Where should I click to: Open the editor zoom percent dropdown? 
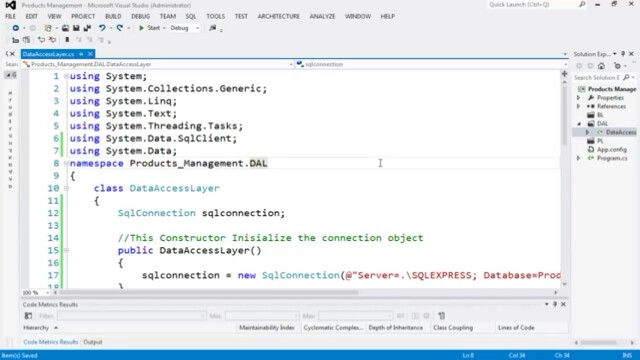[x=47, y=293]
